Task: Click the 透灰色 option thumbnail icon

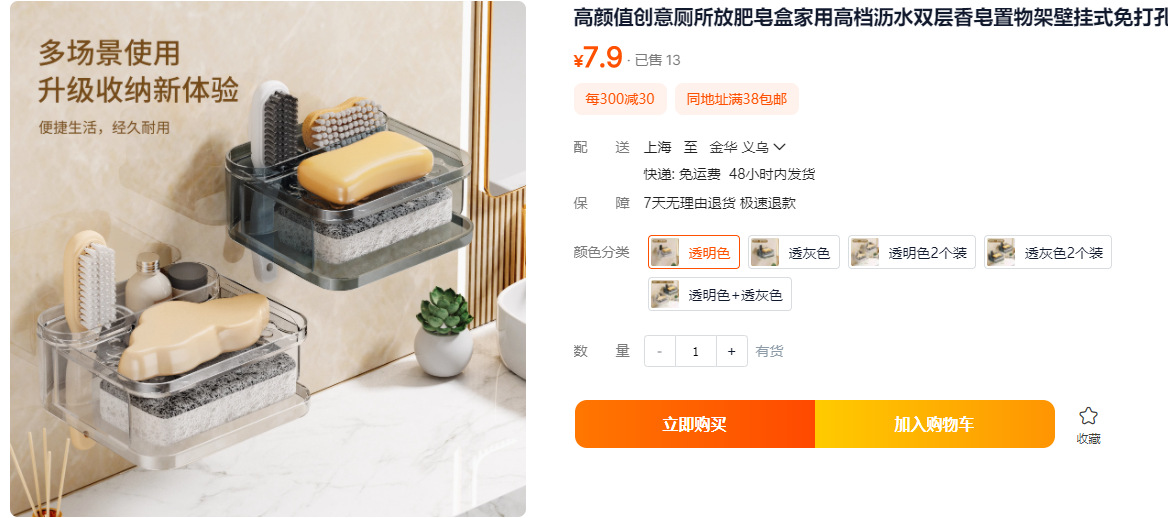Action: [x=765, y=252]
